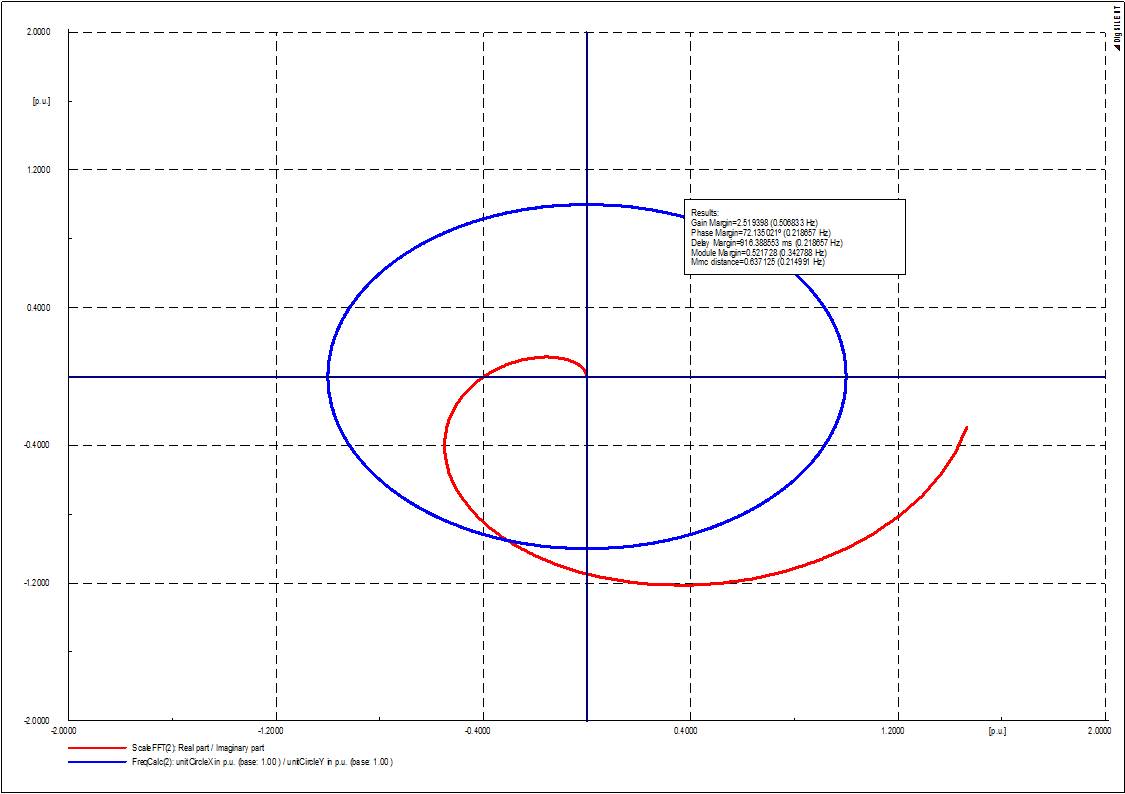Click the DIgSILENT logo in the corner
1125x794 pixels.
(1116, 26)
